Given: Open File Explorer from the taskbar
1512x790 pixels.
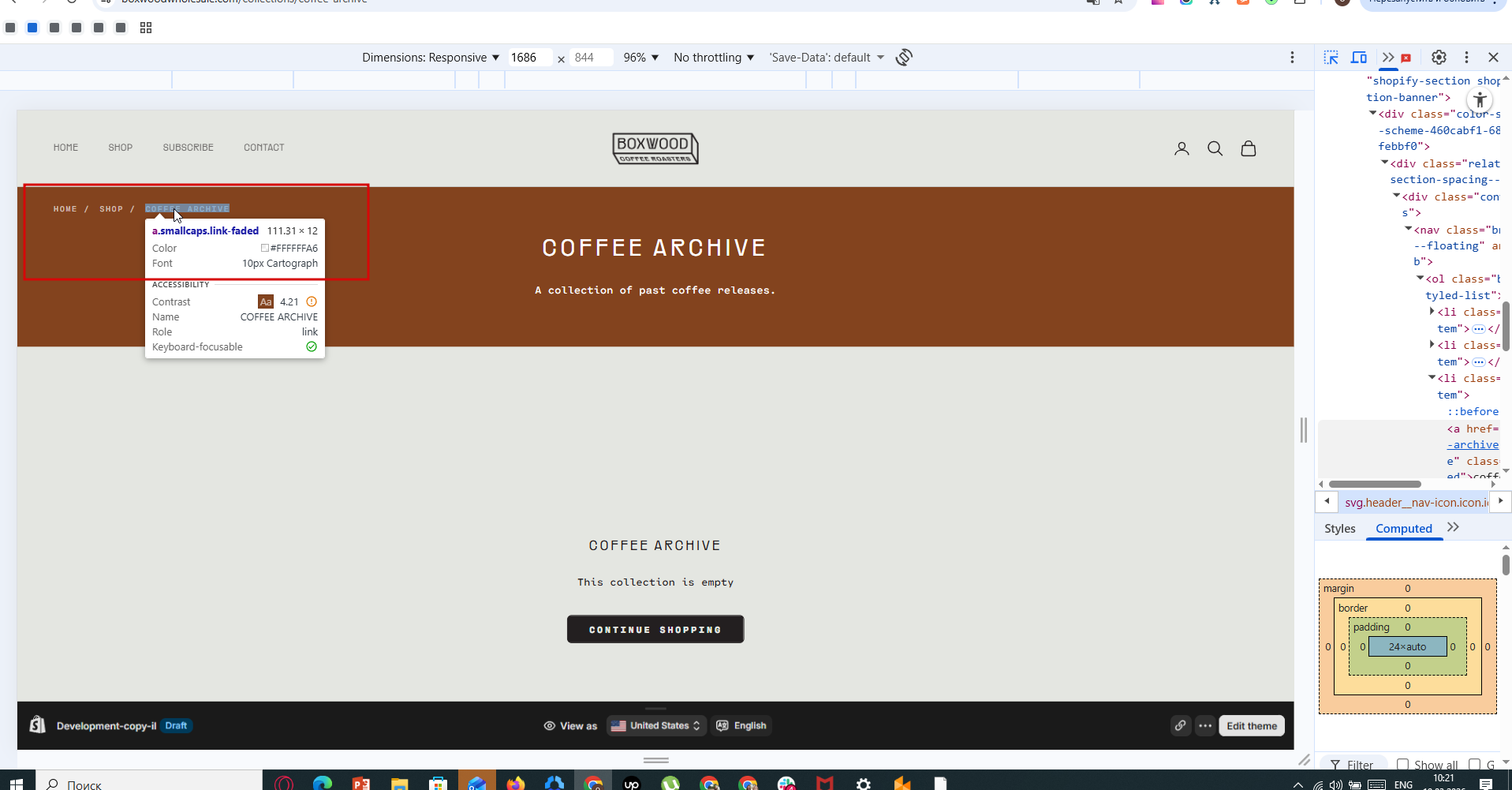Looking at the screenshot, I should pos(400,784).
